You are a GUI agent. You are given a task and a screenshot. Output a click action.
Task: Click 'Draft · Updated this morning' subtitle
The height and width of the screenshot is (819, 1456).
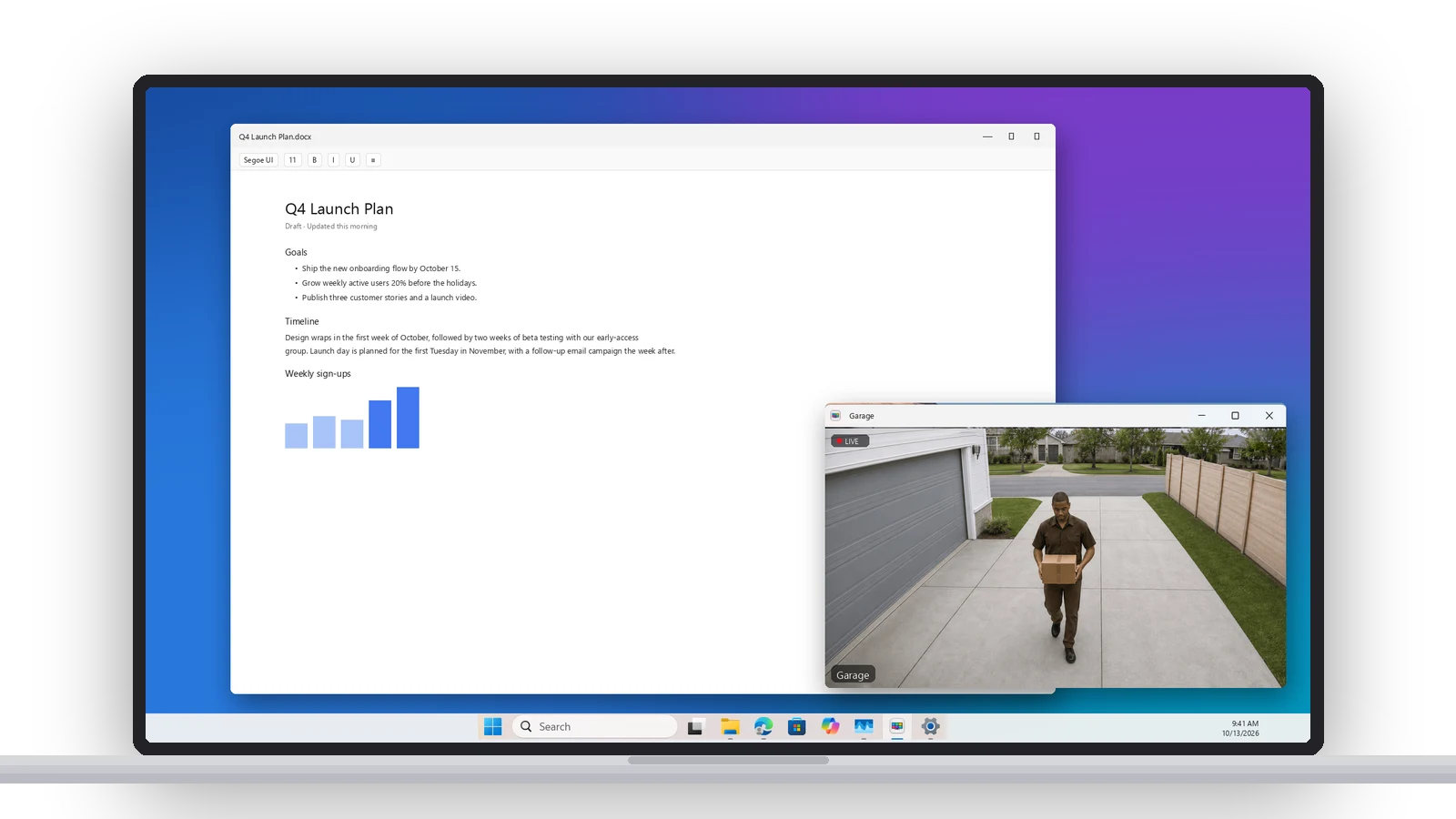click(331, 227)
